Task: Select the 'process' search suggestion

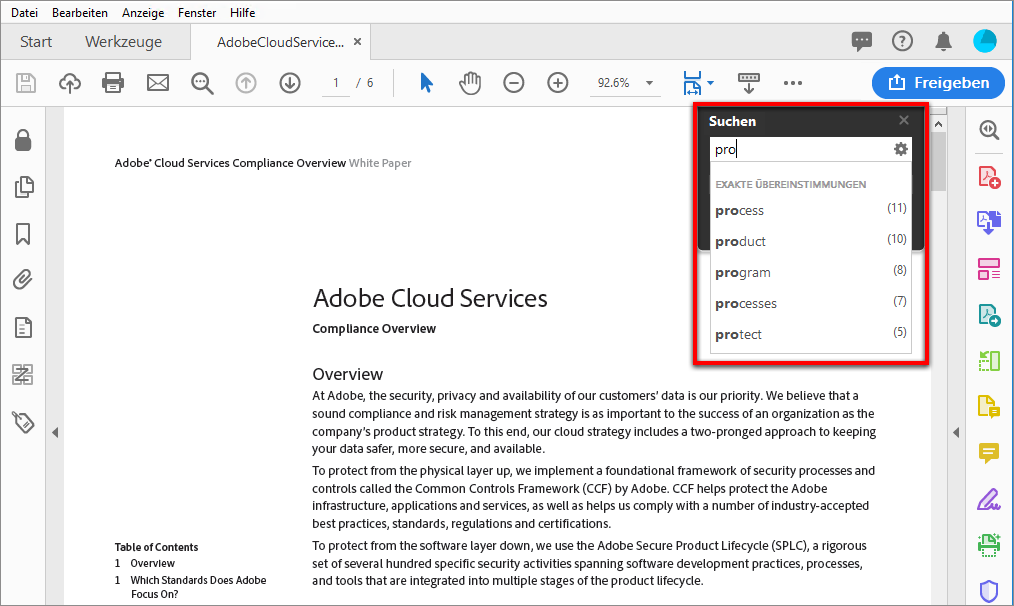Action: pos(811,210)
